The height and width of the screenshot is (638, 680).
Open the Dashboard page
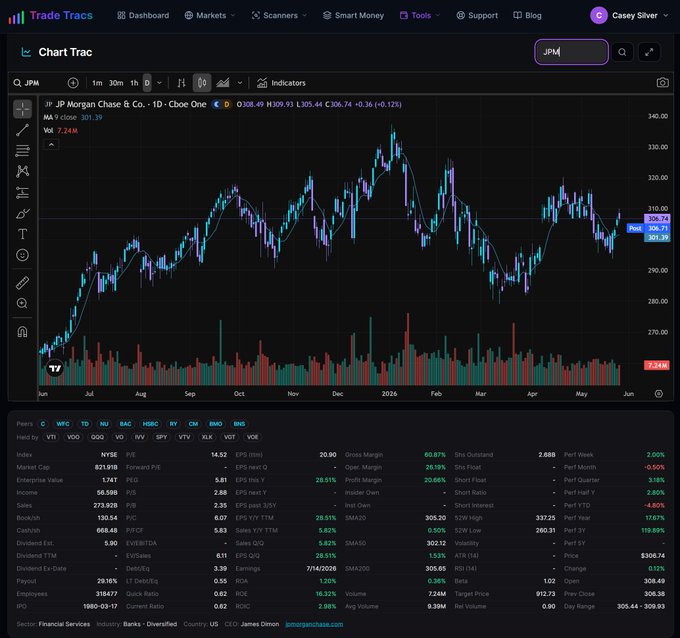(x=143, y=16)
